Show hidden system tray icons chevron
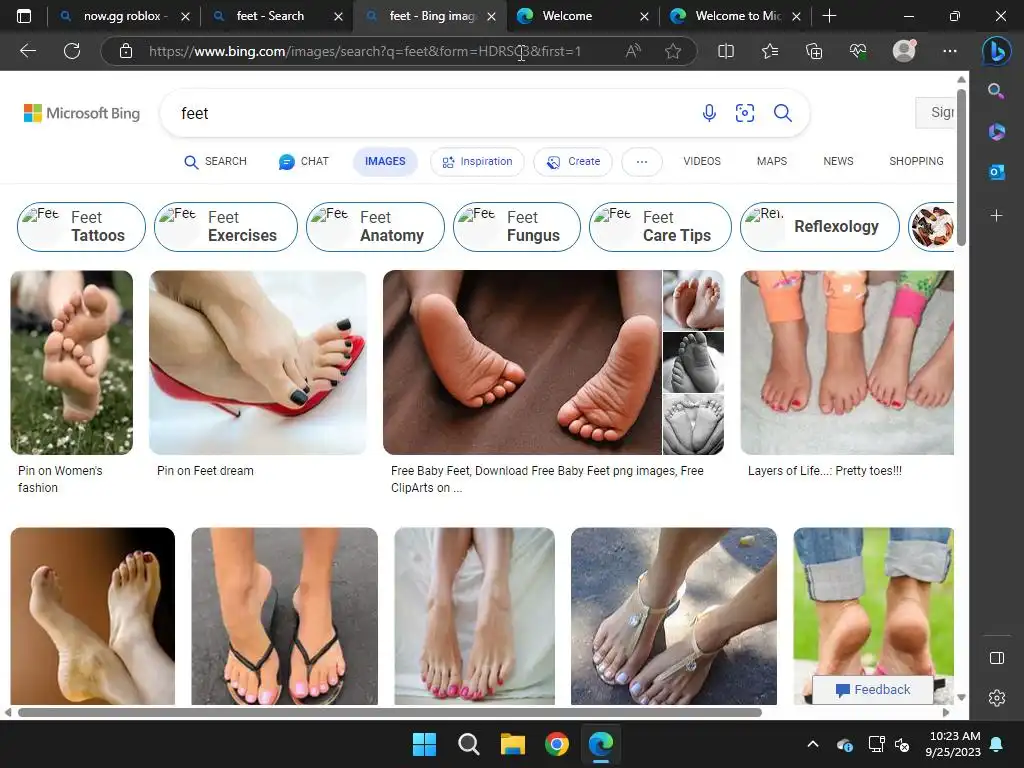 click(813, 744)
